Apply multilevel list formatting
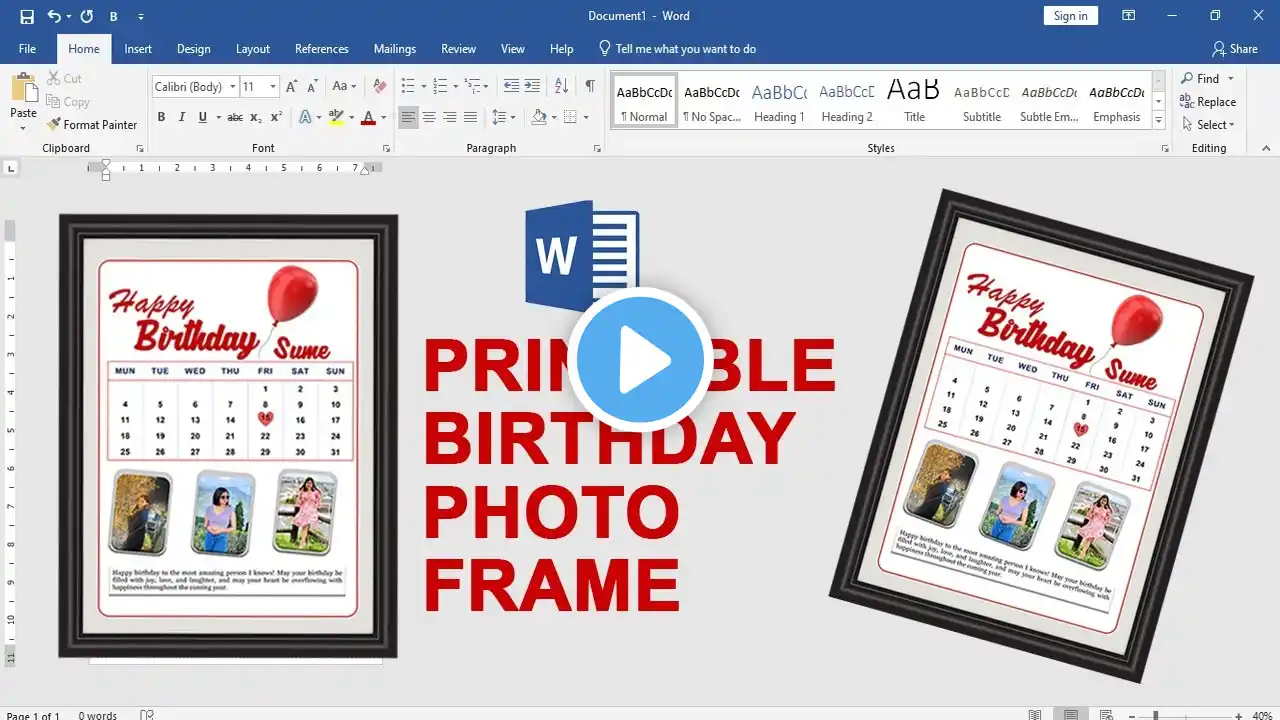 click(x=472, y=87)
